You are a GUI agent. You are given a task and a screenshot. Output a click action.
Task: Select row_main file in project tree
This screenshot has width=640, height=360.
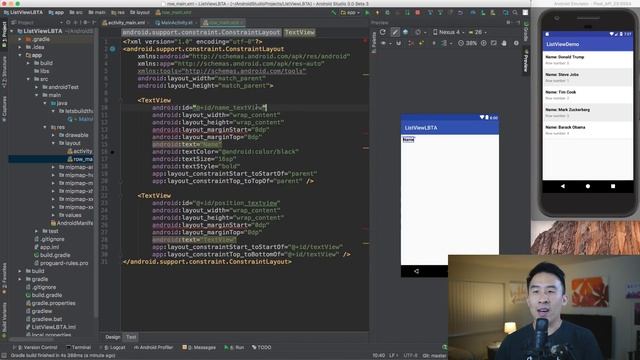click(x=80, y=159)
